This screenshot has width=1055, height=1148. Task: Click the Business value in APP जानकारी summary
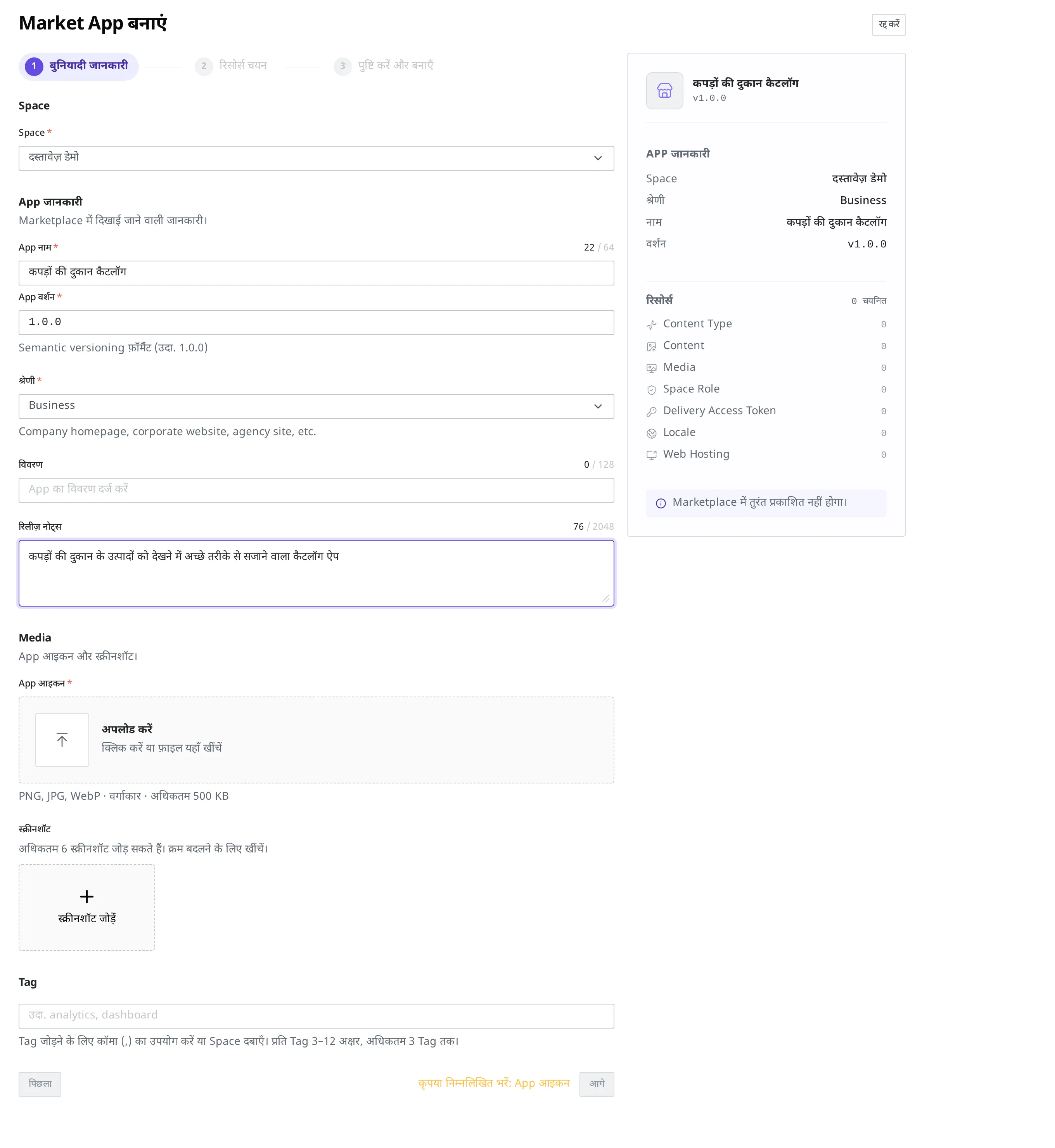pyautogui.click(x=863, y=201)
